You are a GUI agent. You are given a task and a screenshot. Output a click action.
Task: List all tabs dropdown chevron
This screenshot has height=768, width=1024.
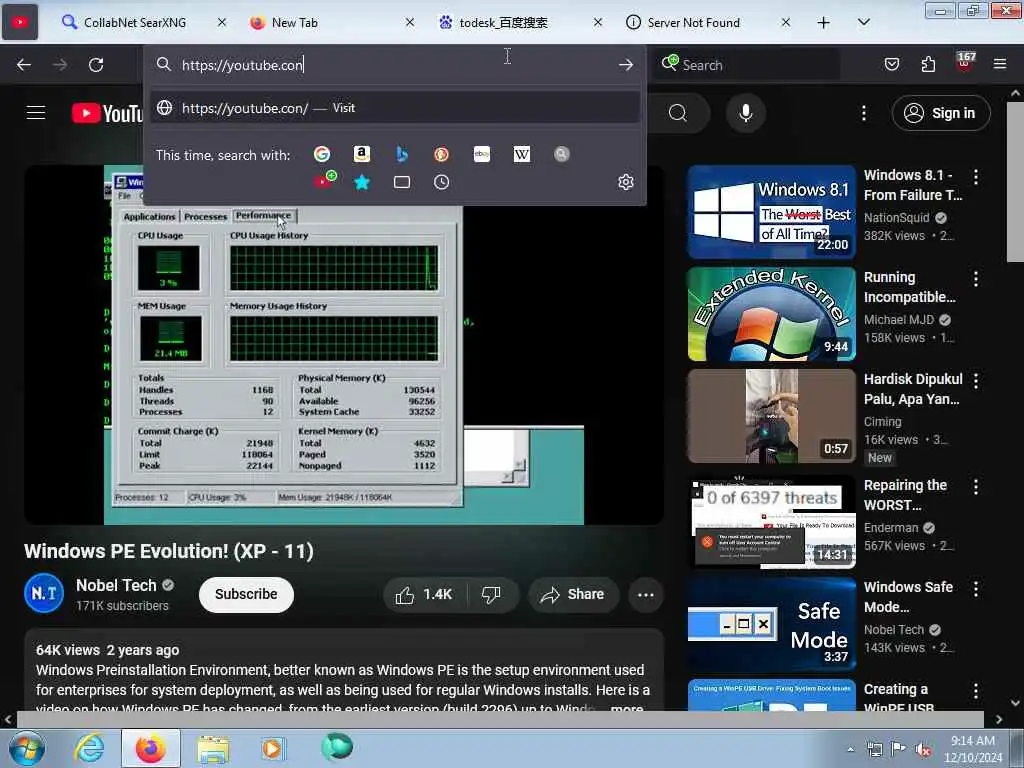(x=863, y=22)
